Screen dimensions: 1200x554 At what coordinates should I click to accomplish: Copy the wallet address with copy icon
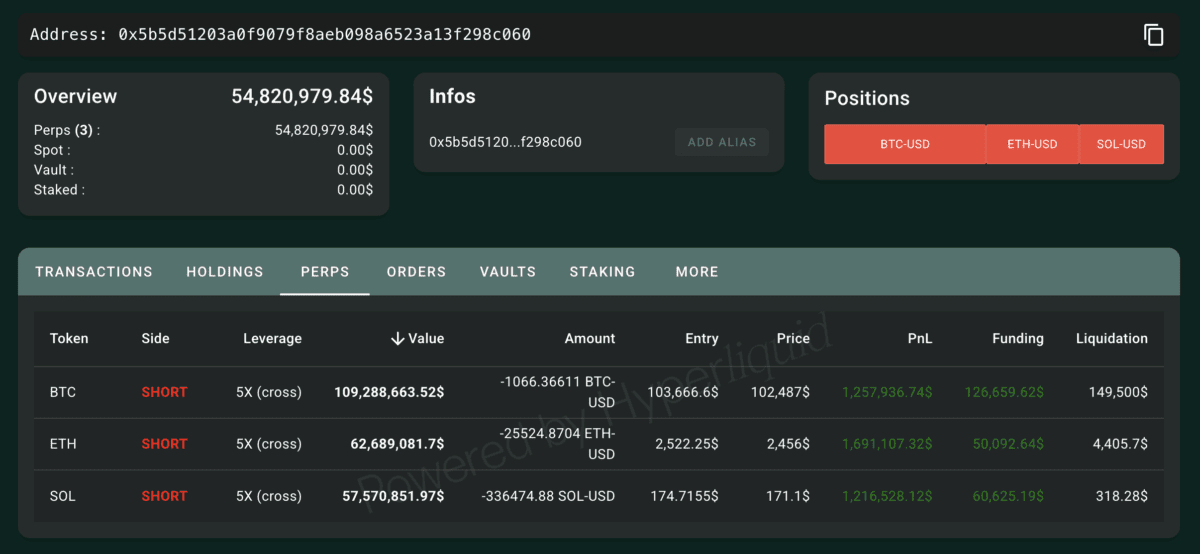pyautogui.click(x=1154, y=35)
